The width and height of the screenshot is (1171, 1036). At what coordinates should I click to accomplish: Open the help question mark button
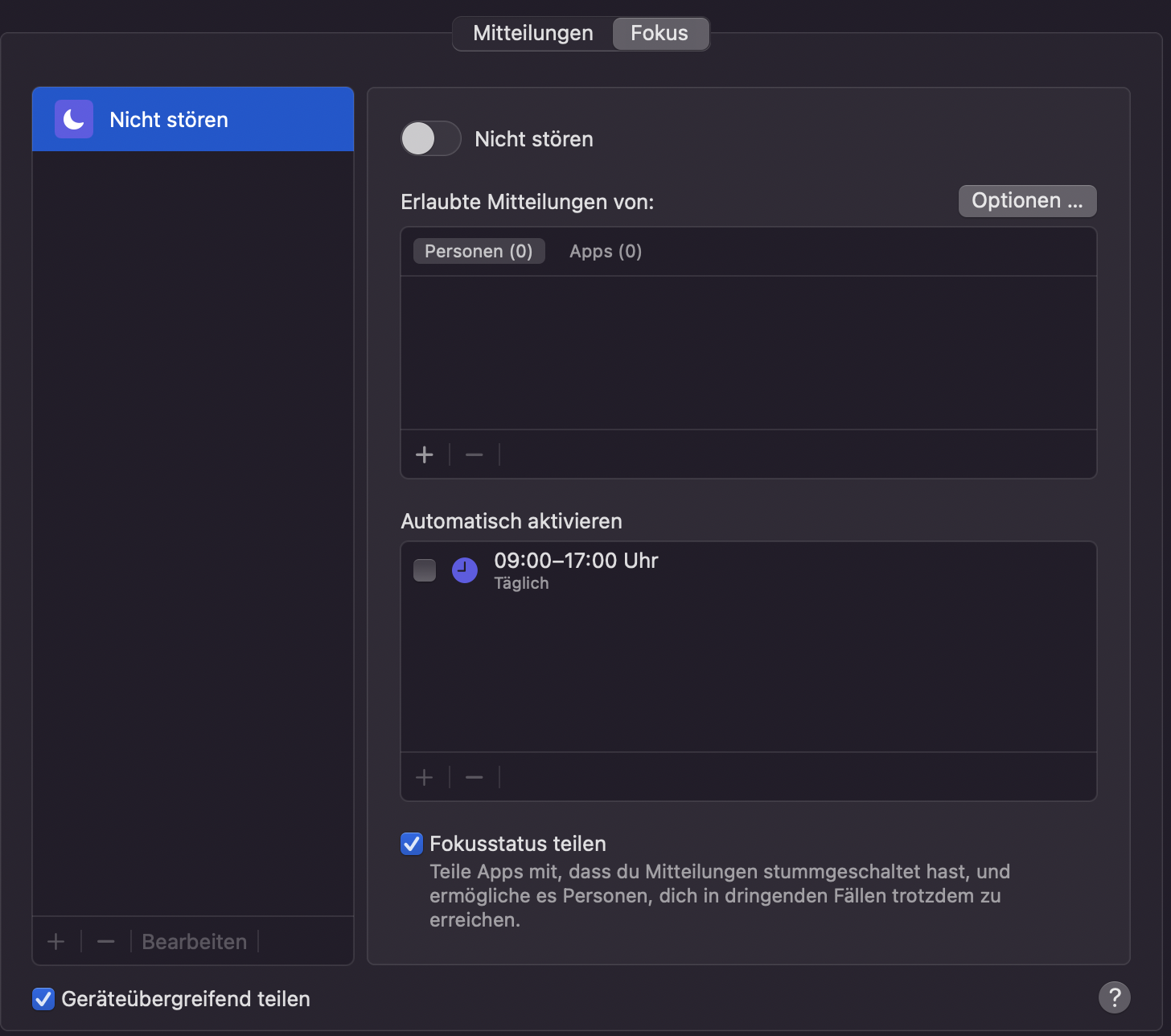(1114, 997)
